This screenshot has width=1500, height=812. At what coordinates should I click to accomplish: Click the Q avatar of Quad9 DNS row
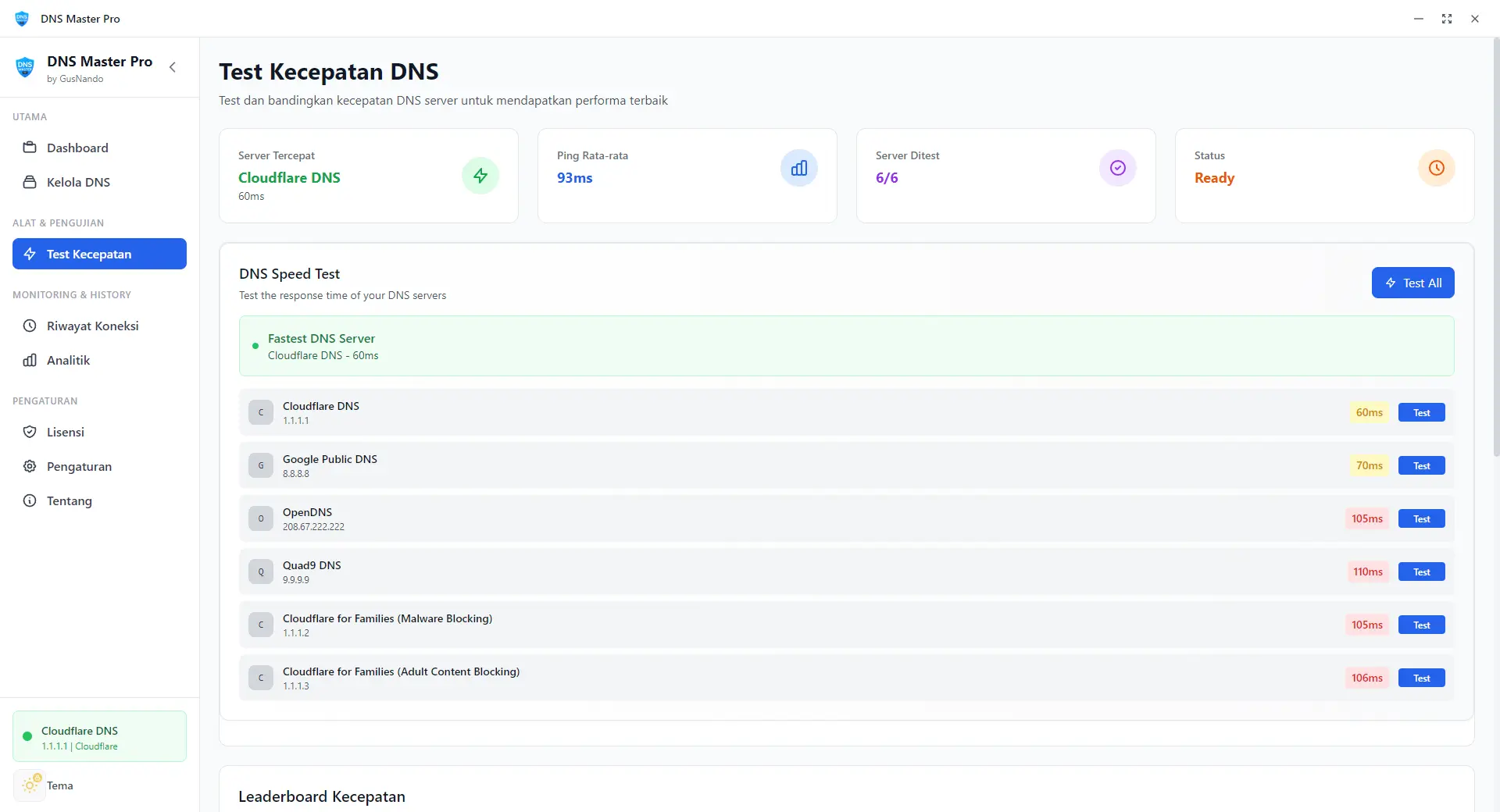coord(261,572)
